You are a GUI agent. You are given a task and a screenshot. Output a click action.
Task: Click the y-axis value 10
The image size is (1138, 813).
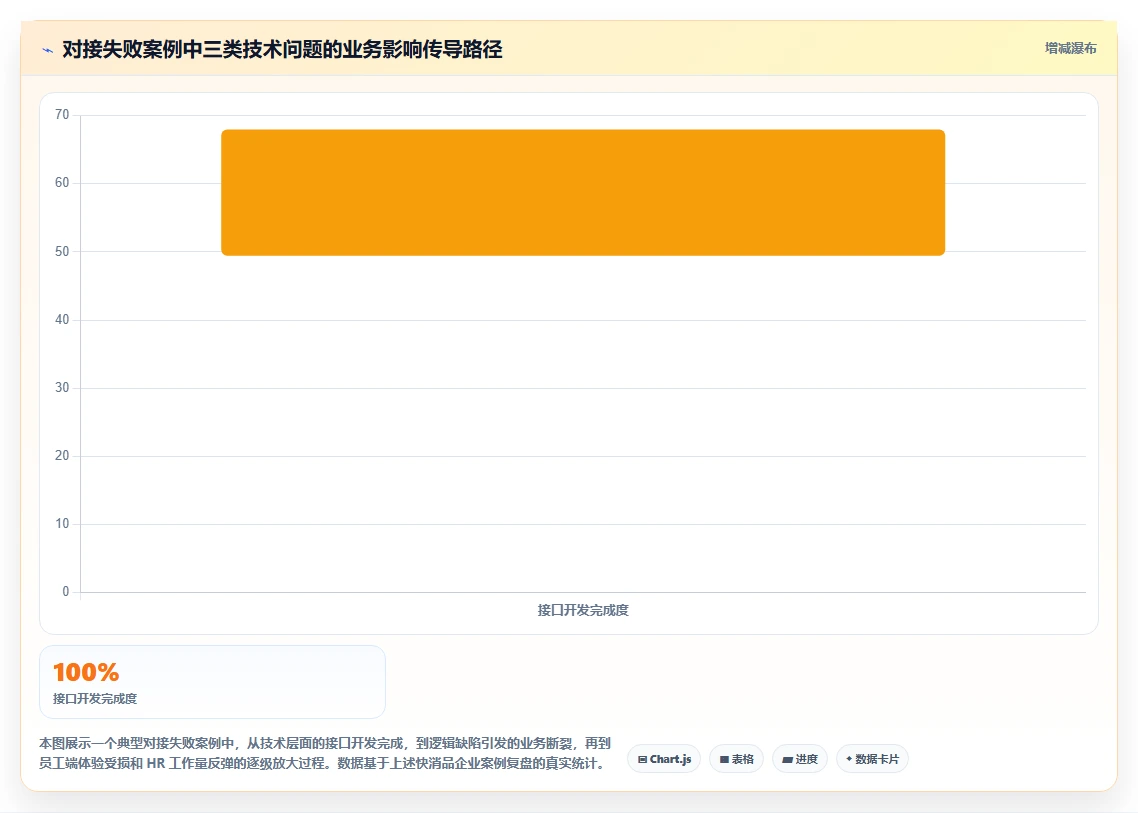tap(62, 524)
